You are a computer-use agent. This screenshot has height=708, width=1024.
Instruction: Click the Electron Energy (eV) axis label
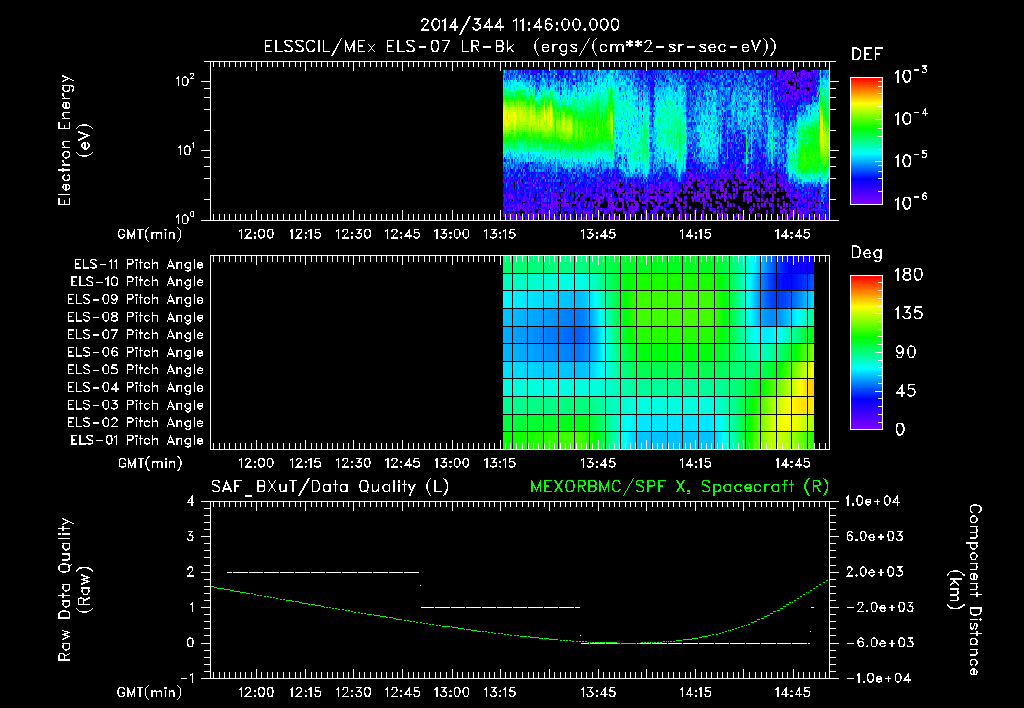(x=74, y=140)
